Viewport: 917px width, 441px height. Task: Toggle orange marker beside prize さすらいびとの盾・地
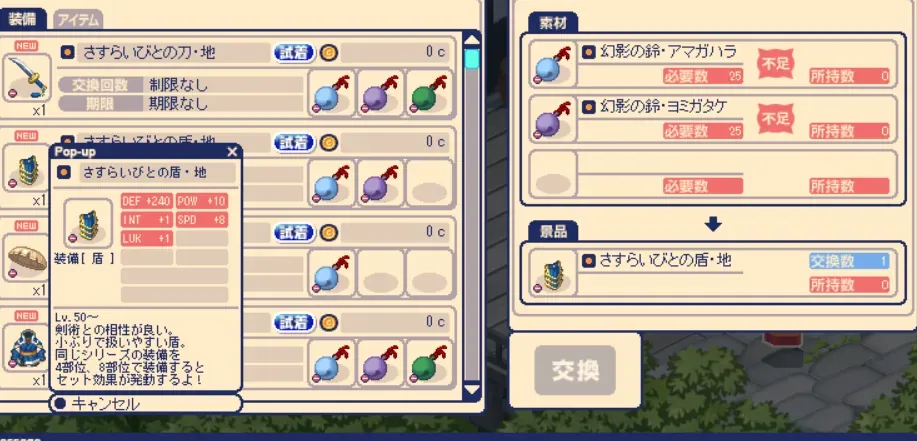[589, 261]
